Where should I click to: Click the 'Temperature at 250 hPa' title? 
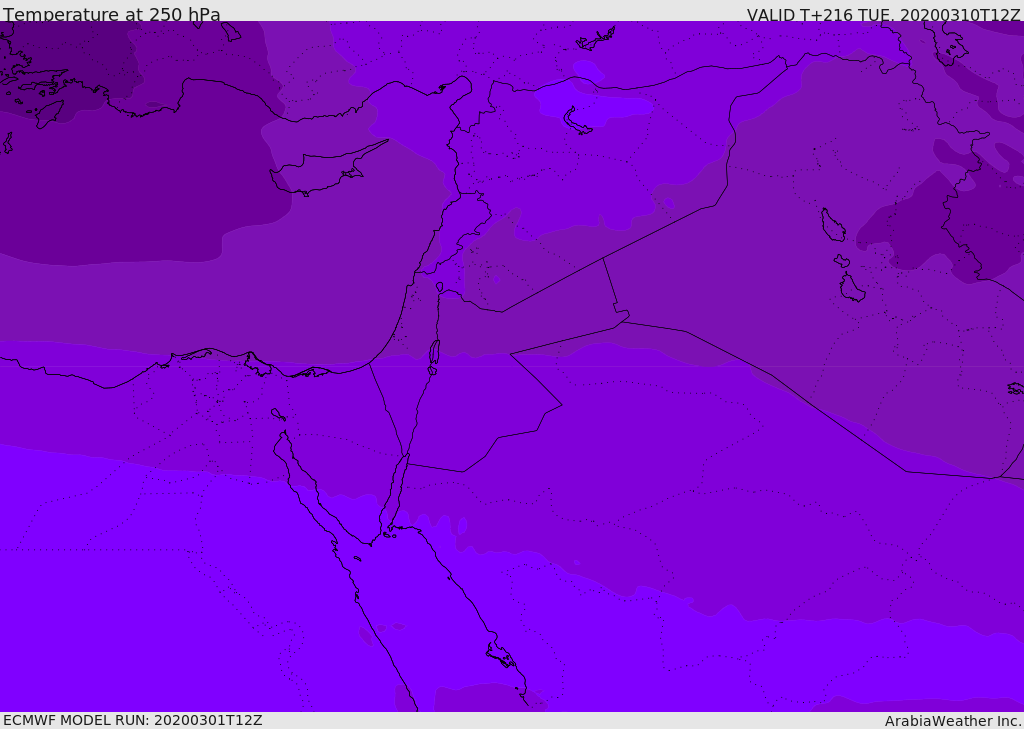pyautogui.click(x=112, y=14)
